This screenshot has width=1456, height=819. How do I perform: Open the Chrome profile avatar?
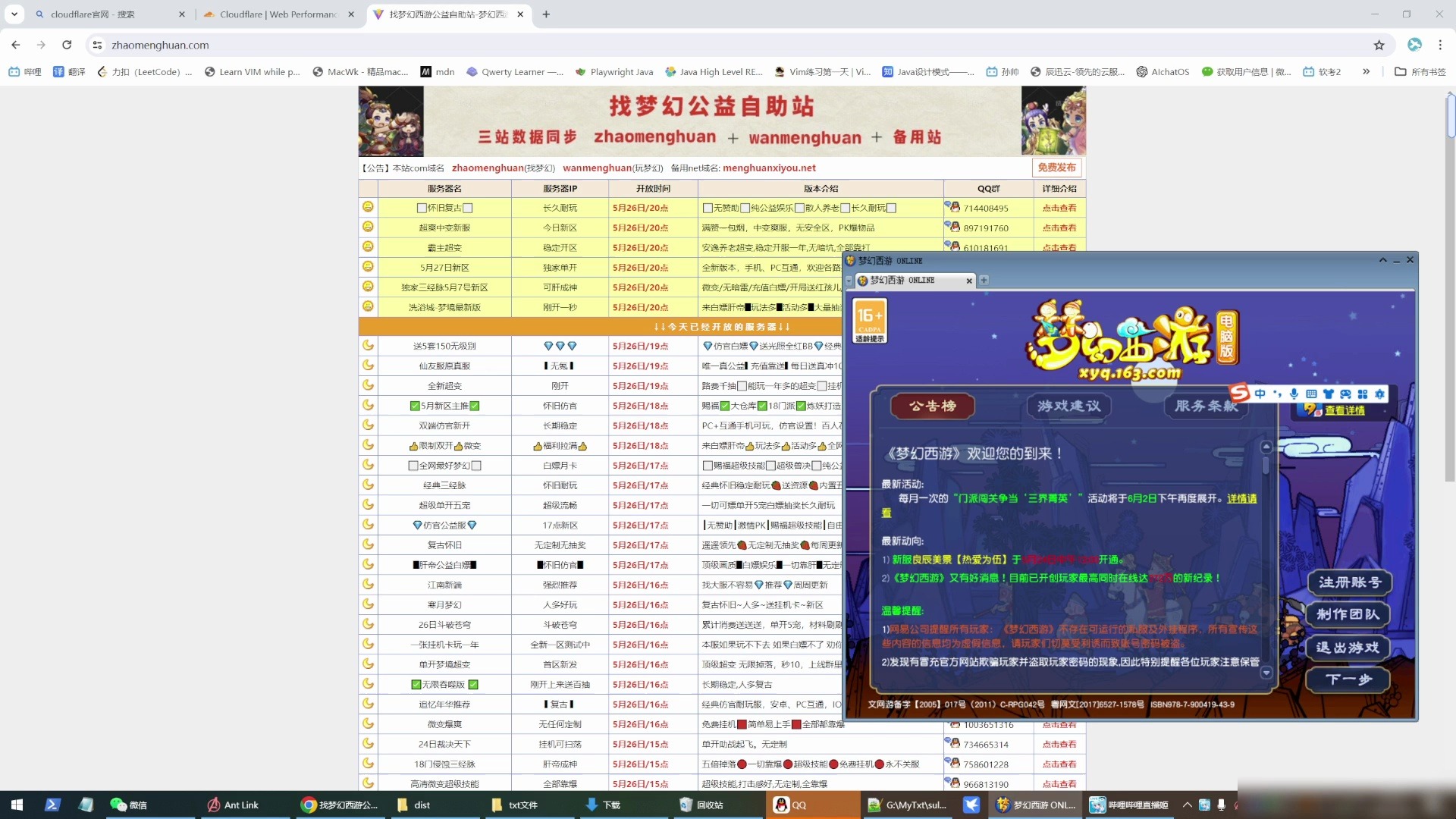(x=1414, y=45)
